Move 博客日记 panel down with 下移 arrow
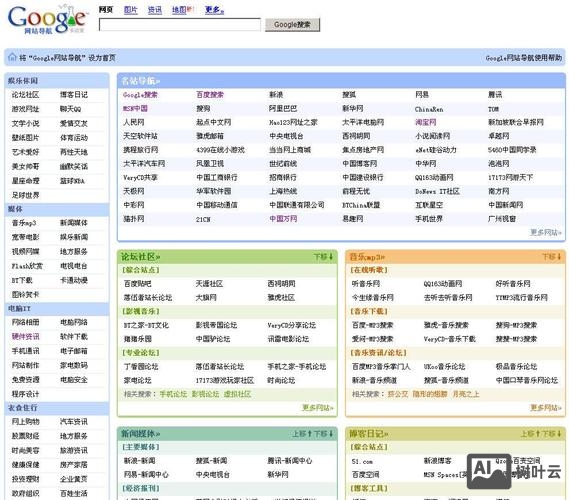The width and height of the screenshot is (569, 500). coord(552,434)
